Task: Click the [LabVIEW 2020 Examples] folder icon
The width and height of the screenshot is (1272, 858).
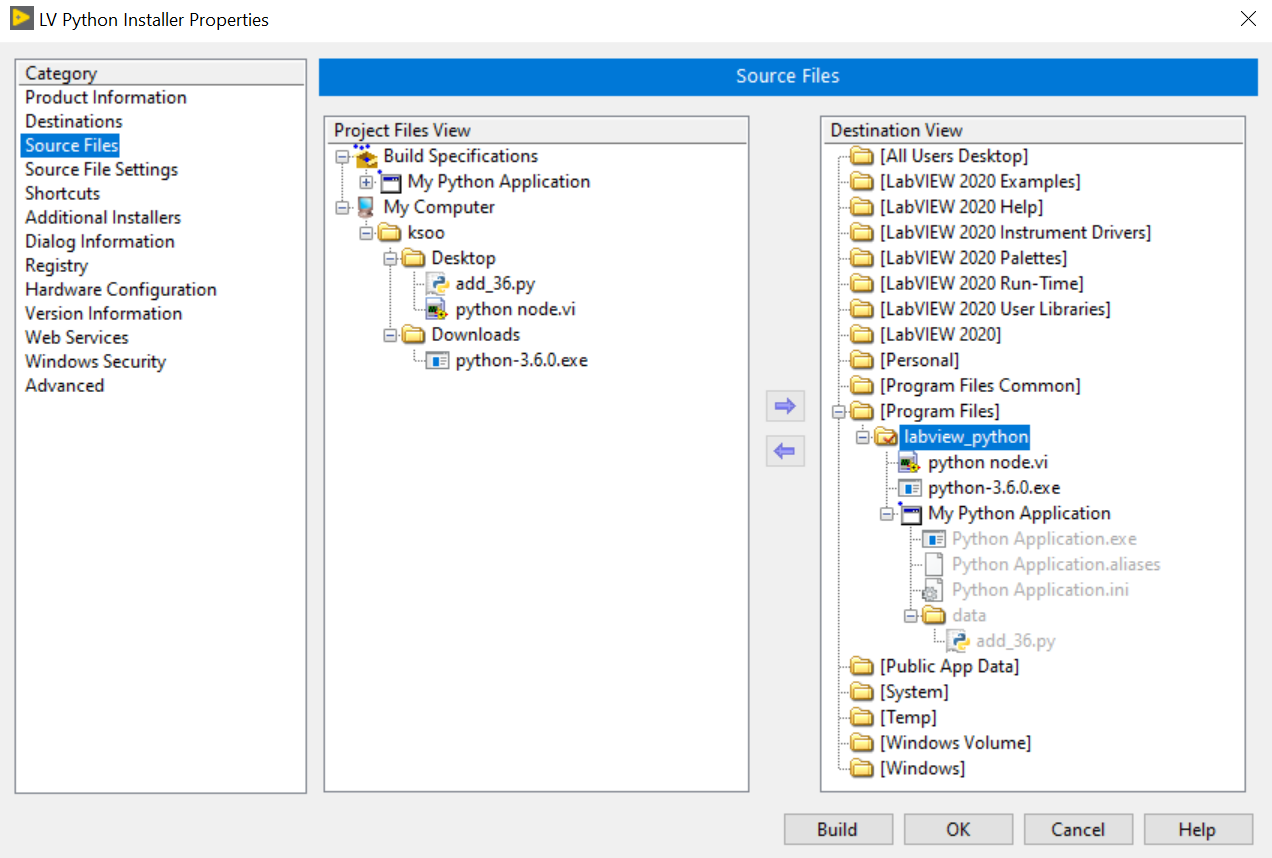Action: 861,182
